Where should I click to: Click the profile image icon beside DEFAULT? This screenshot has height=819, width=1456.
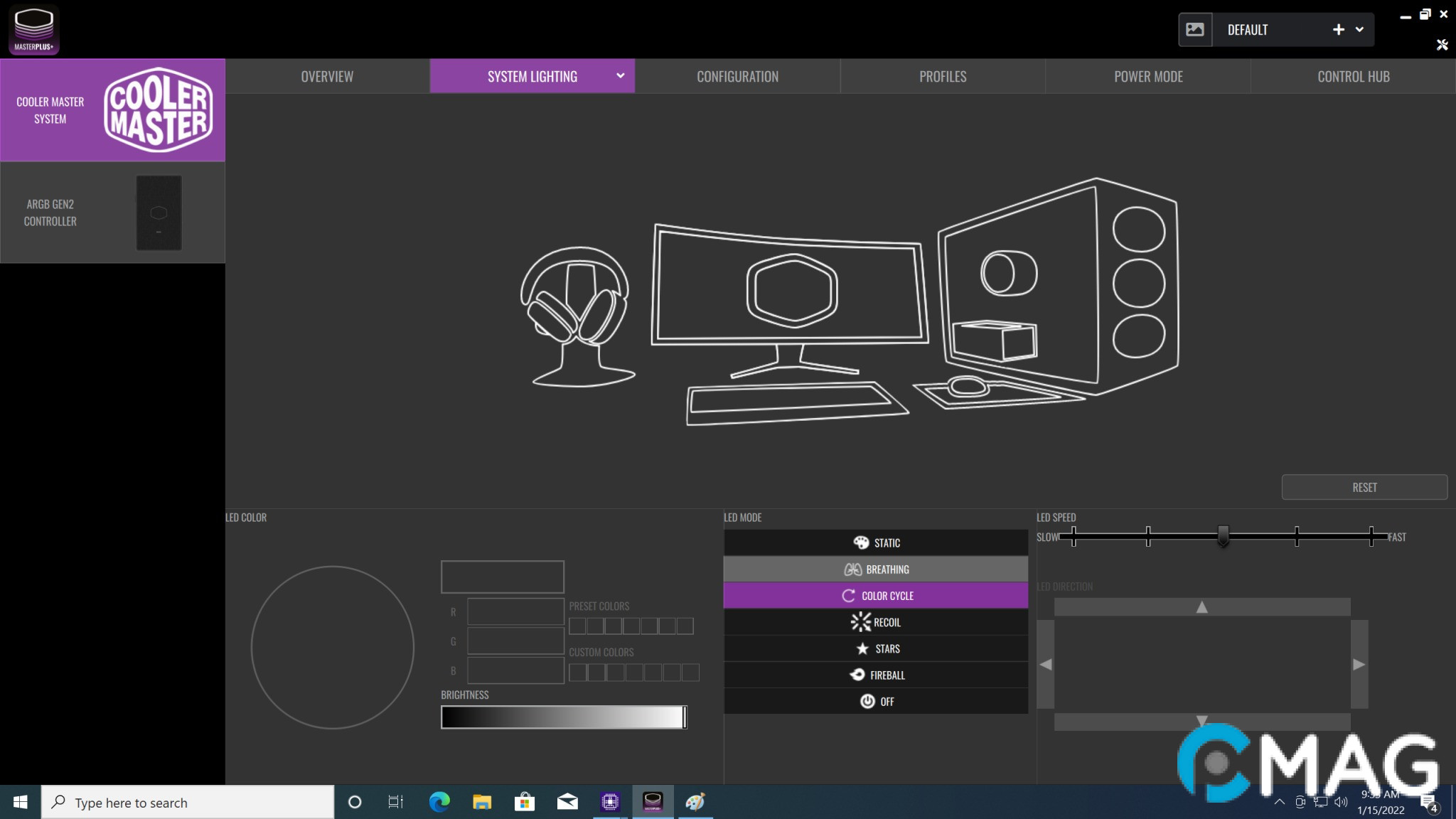point(1195,30)
